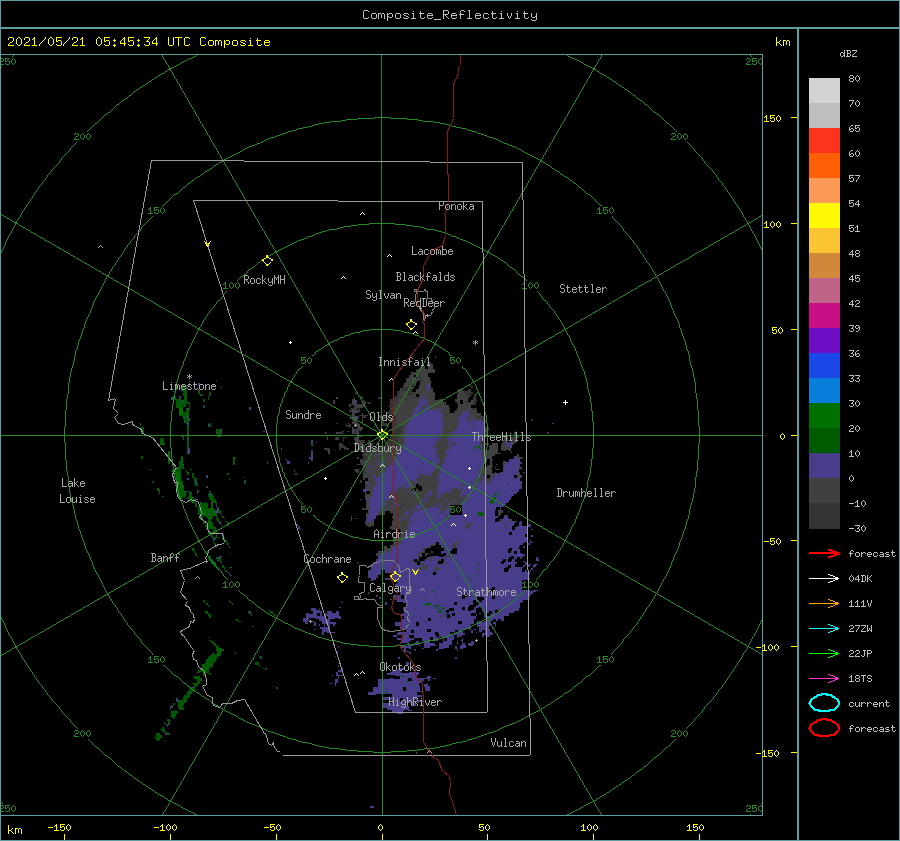Select the red forecast ellipse symbol
900x841 pixels.
point(824,728)
